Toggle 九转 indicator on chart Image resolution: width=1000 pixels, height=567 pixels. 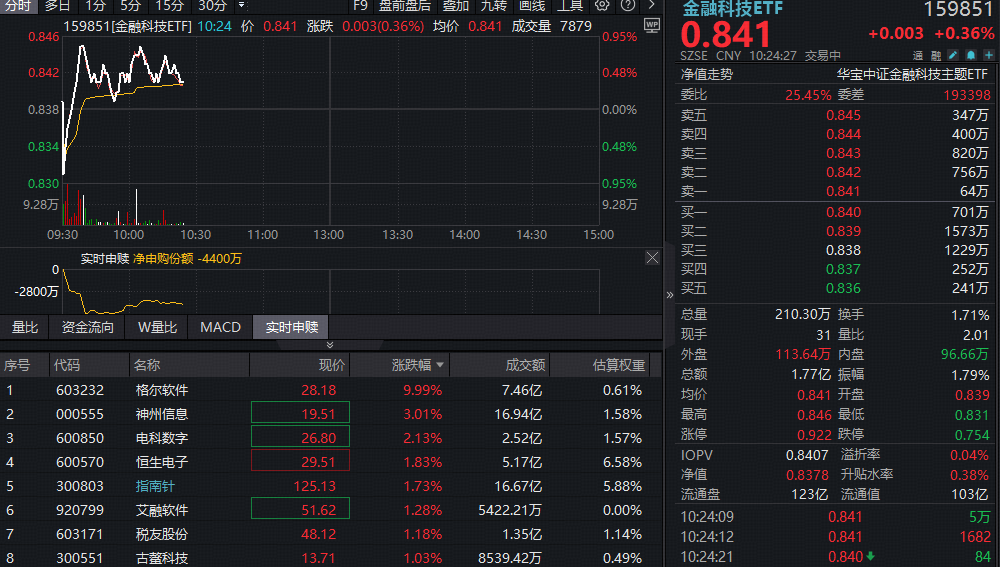[x=494, y=5]
